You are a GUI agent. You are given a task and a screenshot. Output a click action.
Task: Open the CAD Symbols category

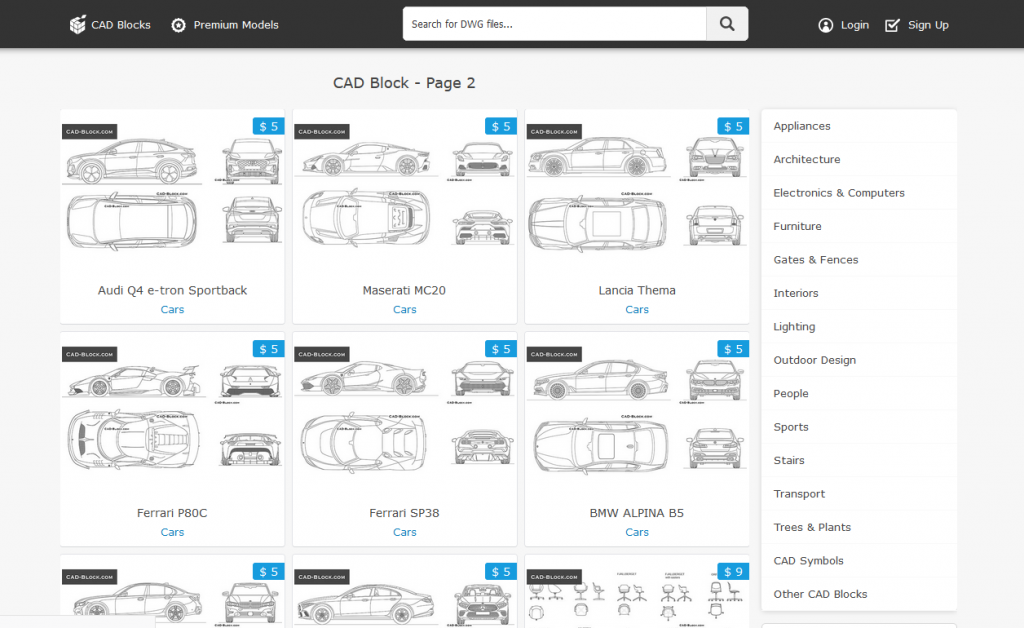click(x=808, y=561)
